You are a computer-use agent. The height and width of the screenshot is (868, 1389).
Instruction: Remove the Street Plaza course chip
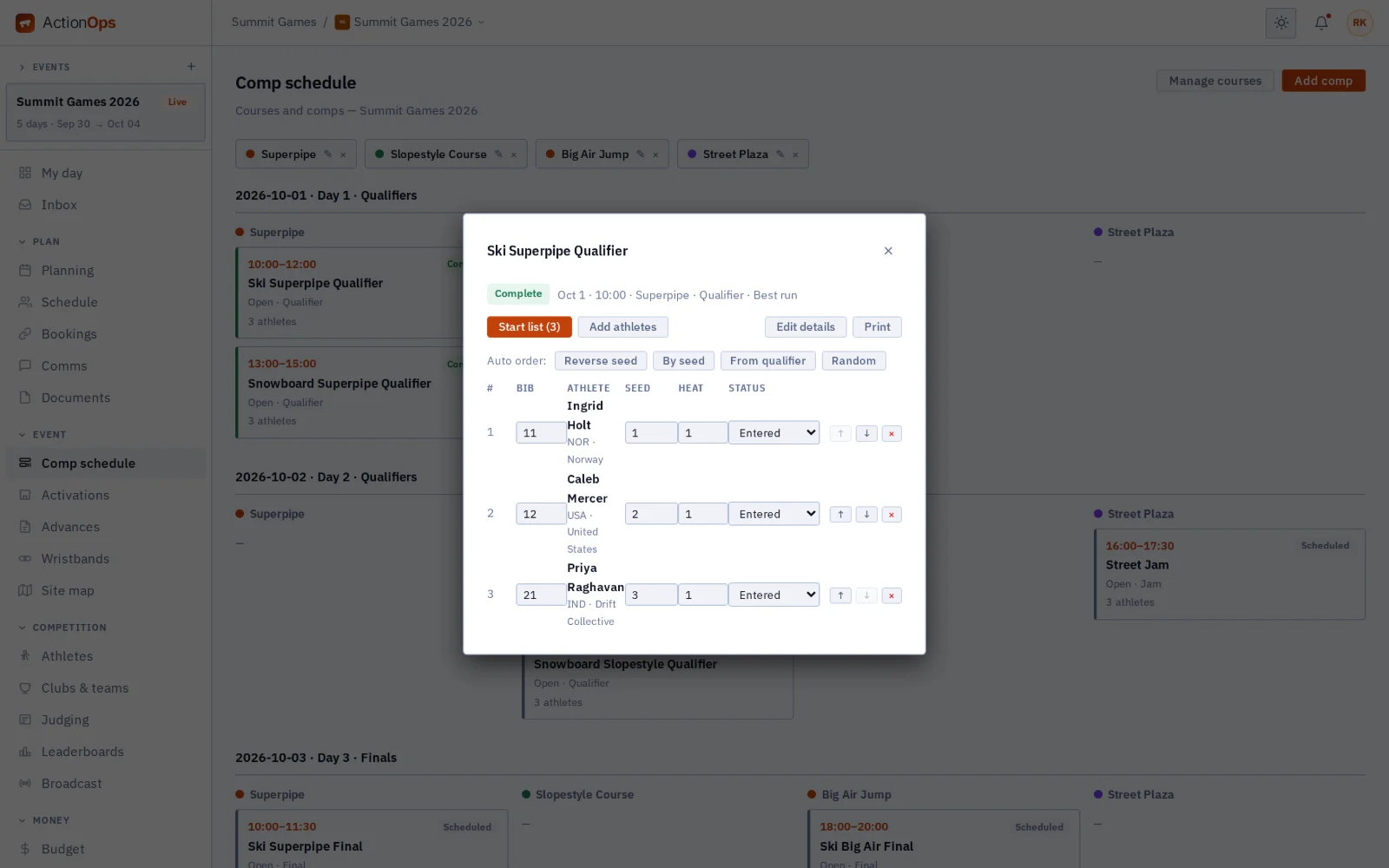click(x=795, y=155)
